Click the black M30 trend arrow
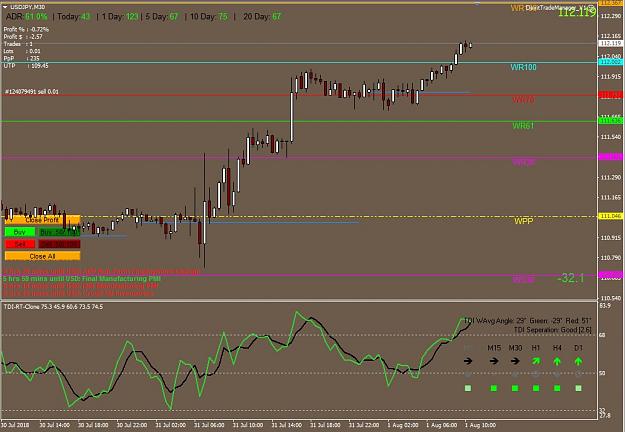Image resolution: width=625 pixels, height=432 pixels. [x=515, y=361]
